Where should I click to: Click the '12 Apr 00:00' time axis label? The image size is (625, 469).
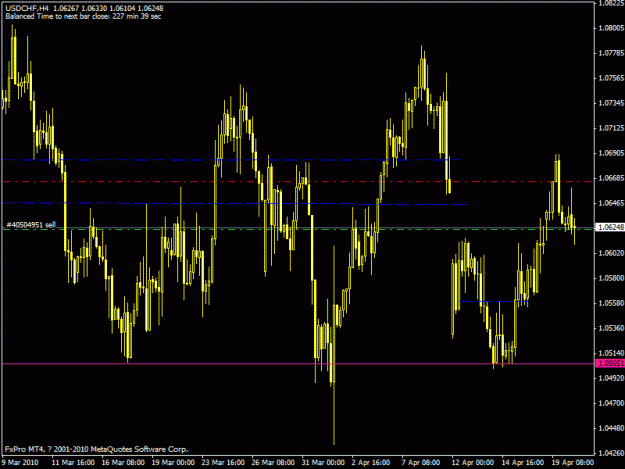pyautogui.click(x=473, y=463)
